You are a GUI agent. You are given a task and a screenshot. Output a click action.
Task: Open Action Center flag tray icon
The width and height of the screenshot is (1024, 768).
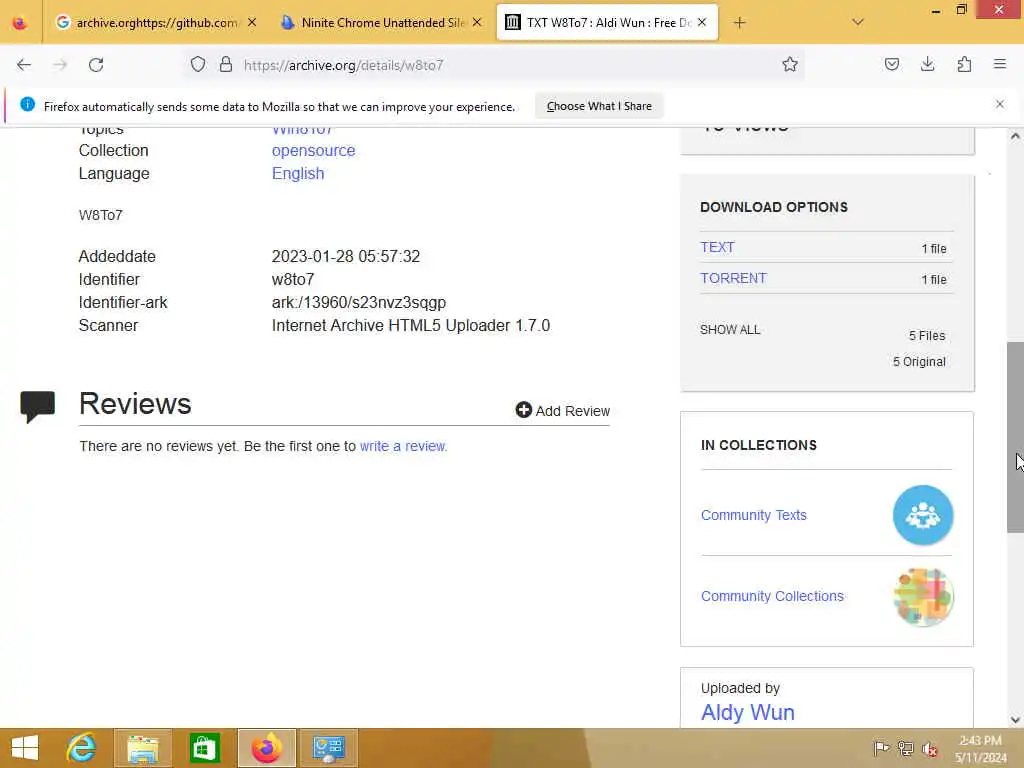pos(881,748)
